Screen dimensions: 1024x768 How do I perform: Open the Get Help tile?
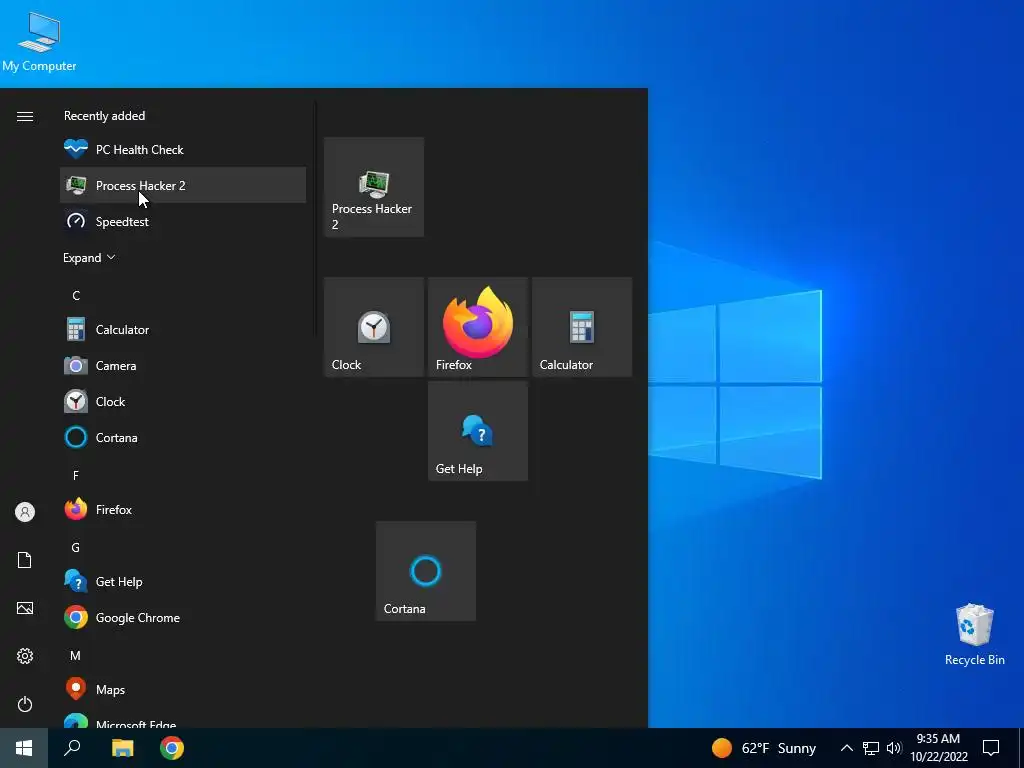[x=478, y=431]
